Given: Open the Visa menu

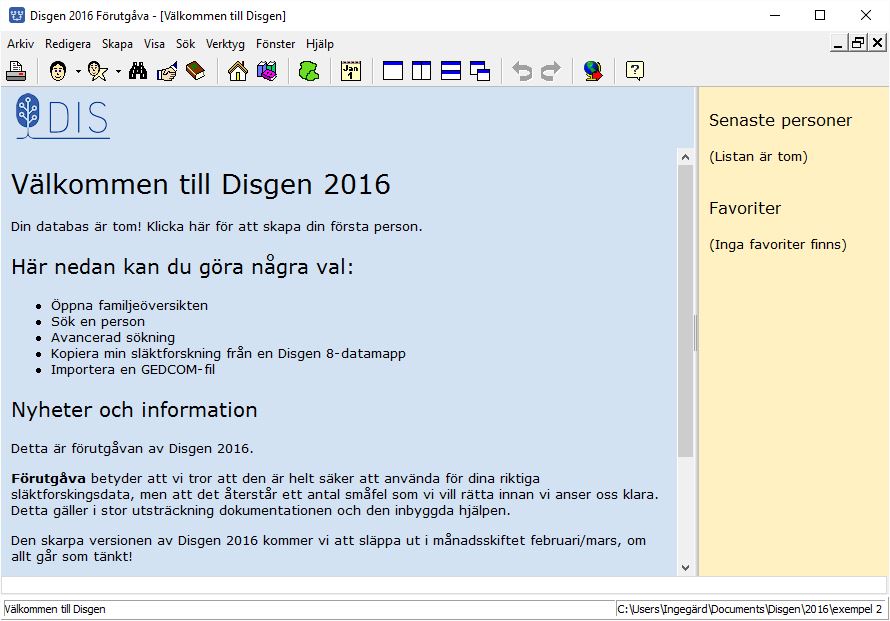Looking at the screenshot, I should click(154, 44).
